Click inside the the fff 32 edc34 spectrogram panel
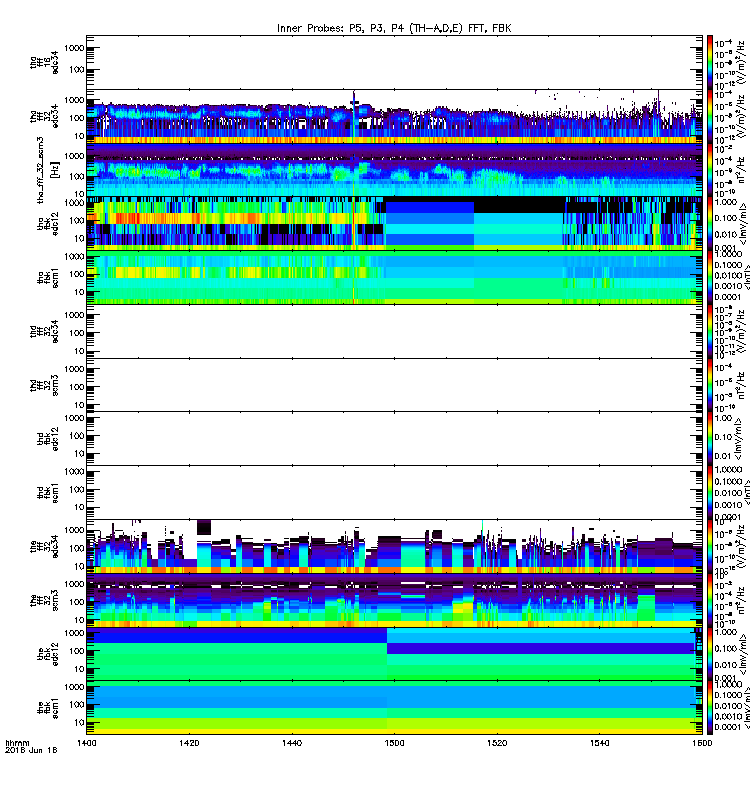This screenshot has height=800, width=750. pos(394,547)
